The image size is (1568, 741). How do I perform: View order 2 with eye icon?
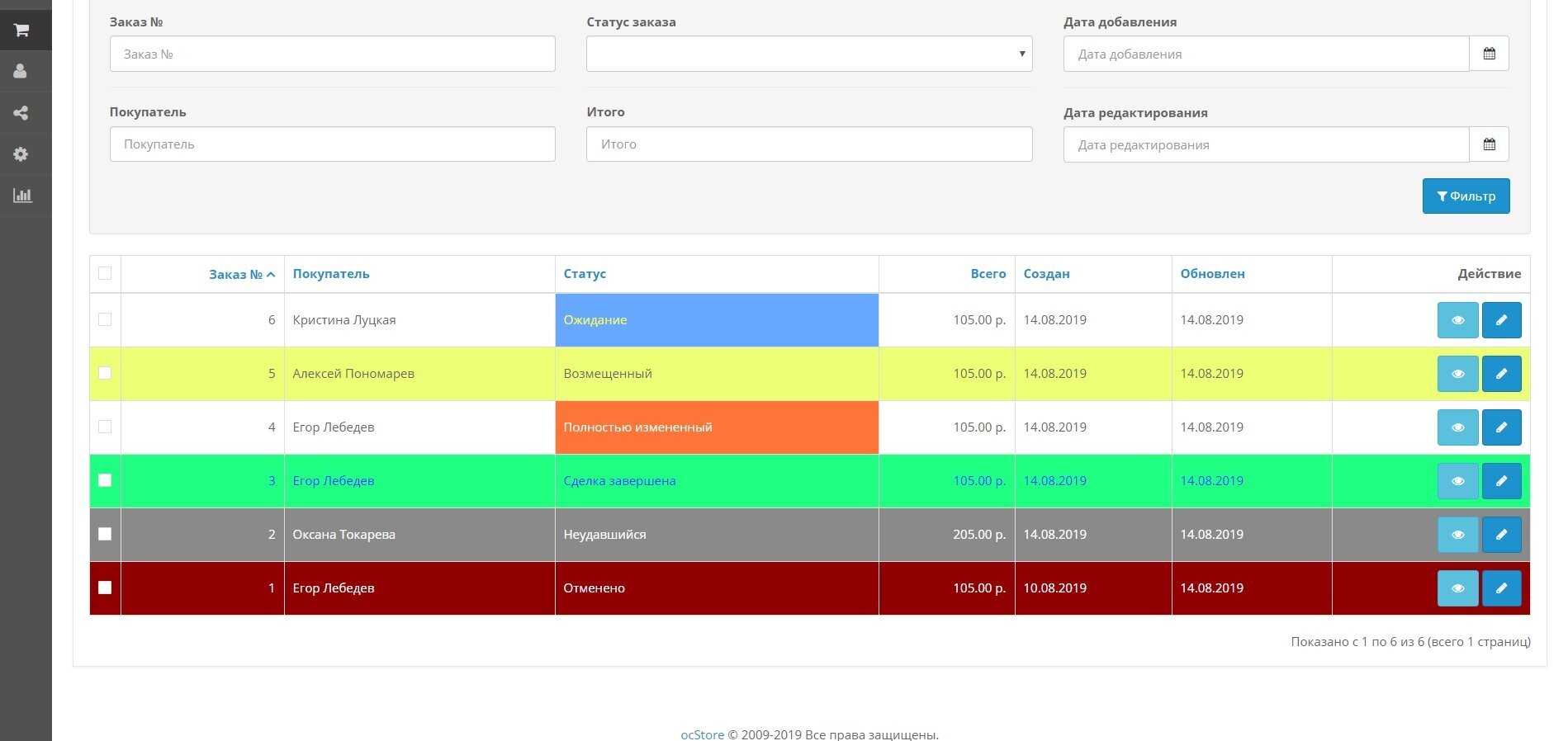click(1457, 535)
